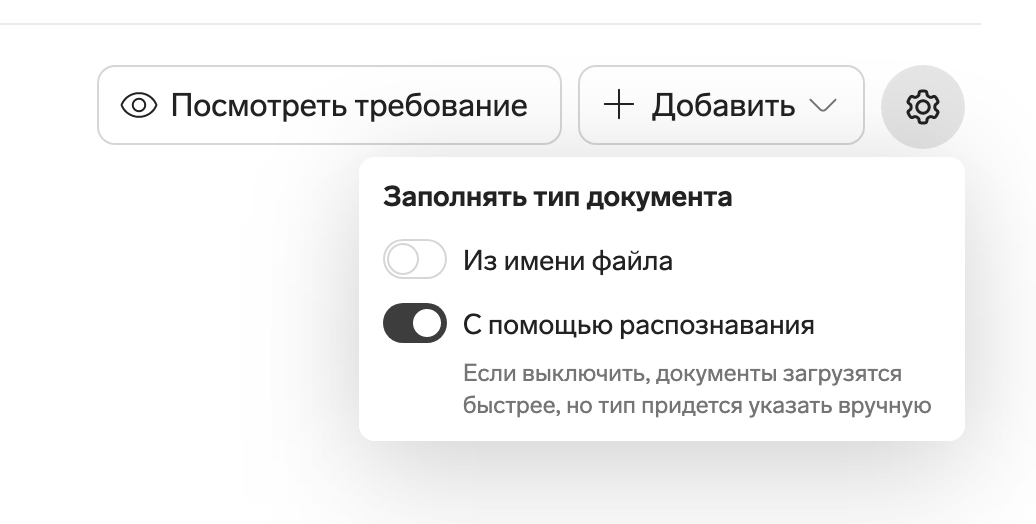Click the Добавить button text
1036x524 pixels.
[722, 105]
